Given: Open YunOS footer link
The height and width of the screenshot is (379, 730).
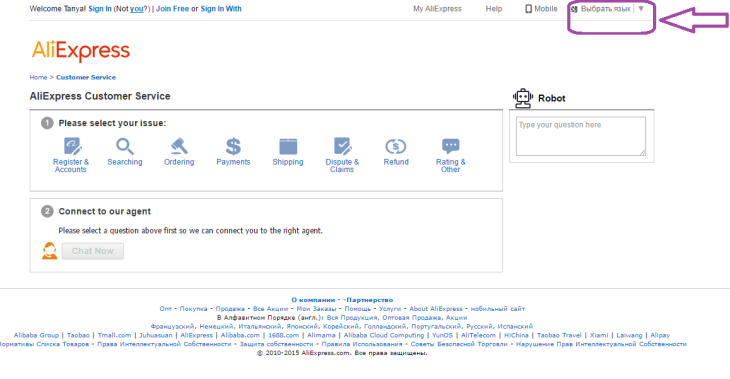Looking at the screenshot, I should [x=442, y=335].
